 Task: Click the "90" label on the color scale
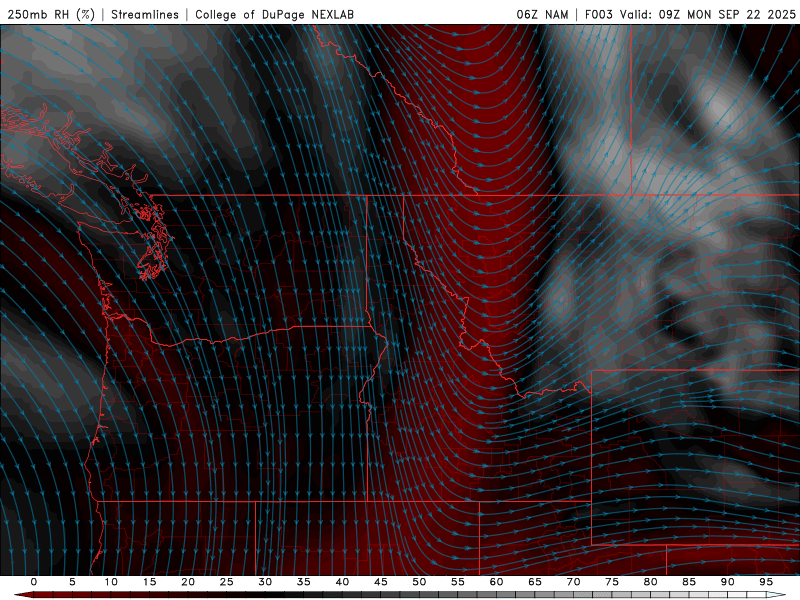point(727,582)
